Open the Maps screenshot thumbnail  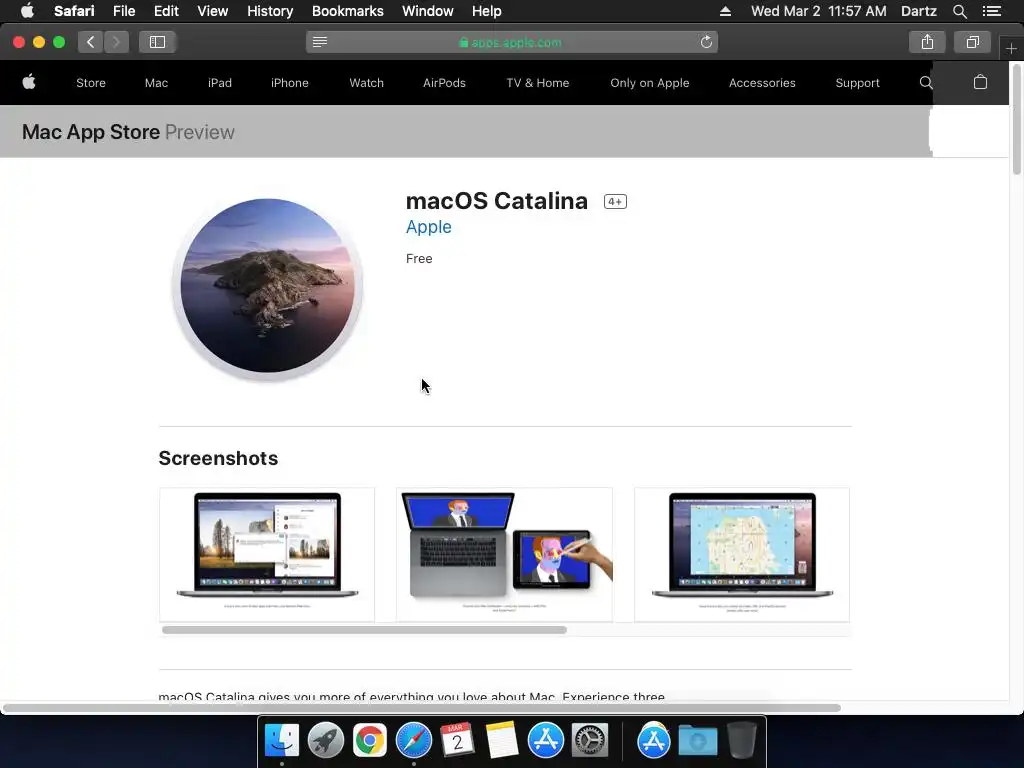[x=742, y=554]
